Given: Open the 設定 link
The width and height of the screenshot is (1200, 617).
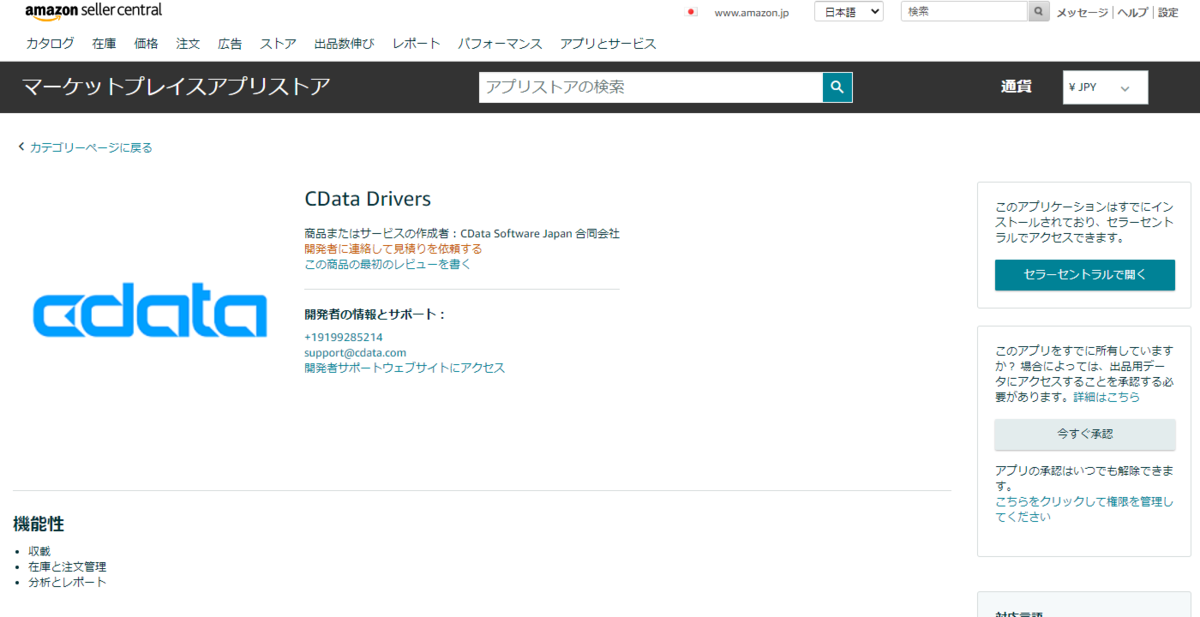Looking at the screenshot, I should point(1168,12).
